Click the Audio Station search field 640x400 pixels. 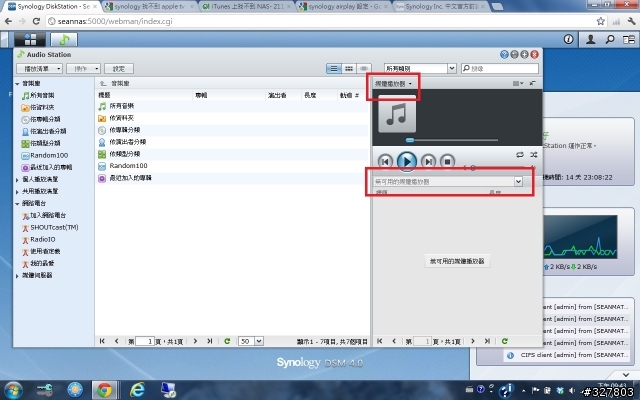click(x=500, y=69)
